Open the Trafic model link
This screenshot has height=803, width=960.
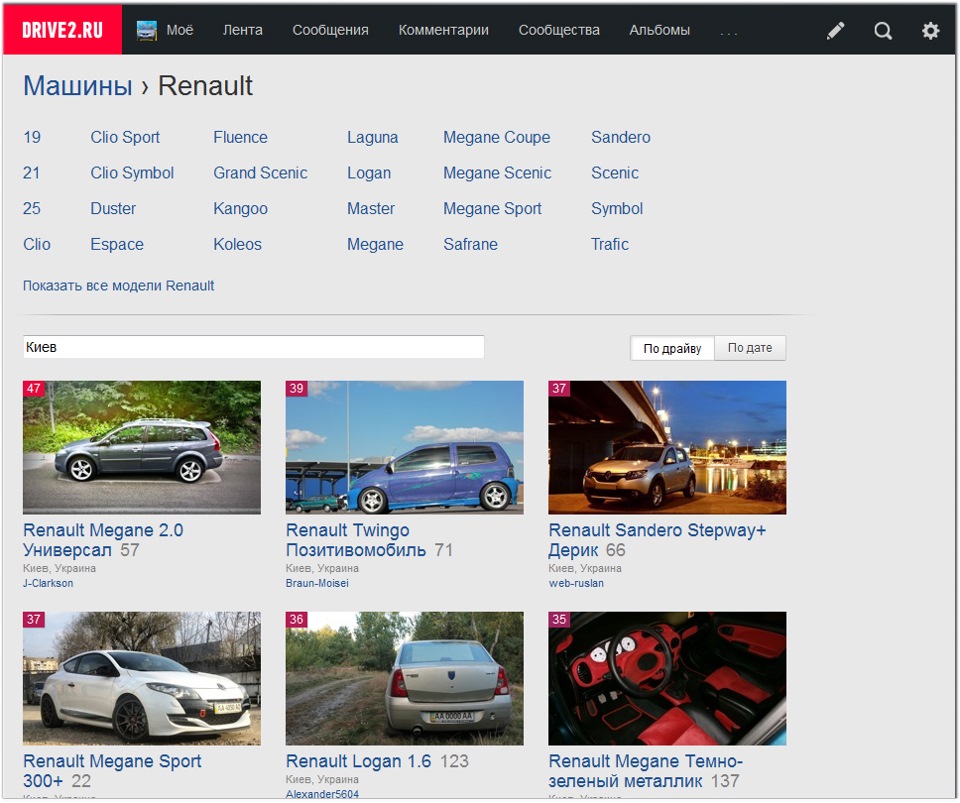click(610, 244)
